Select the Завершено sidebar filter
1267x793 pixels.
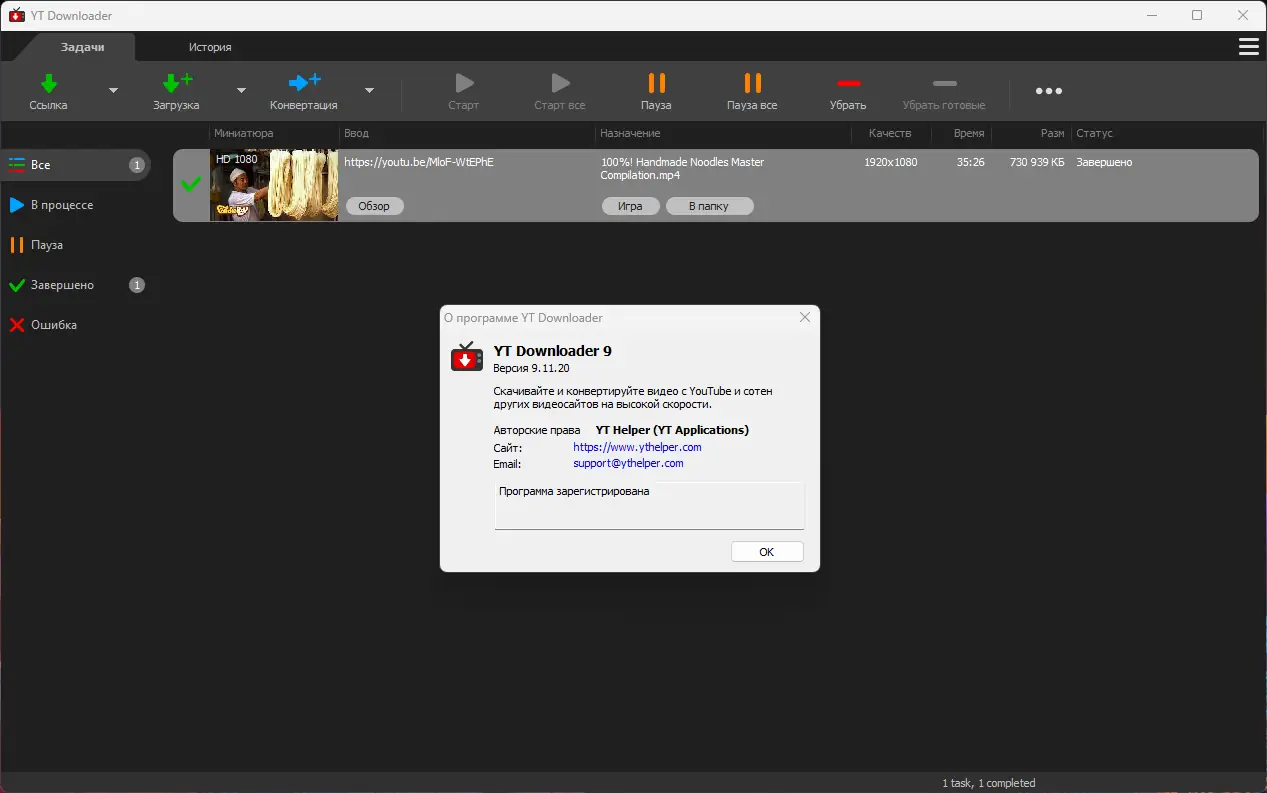pyautogui.click(x=76, y=285)
